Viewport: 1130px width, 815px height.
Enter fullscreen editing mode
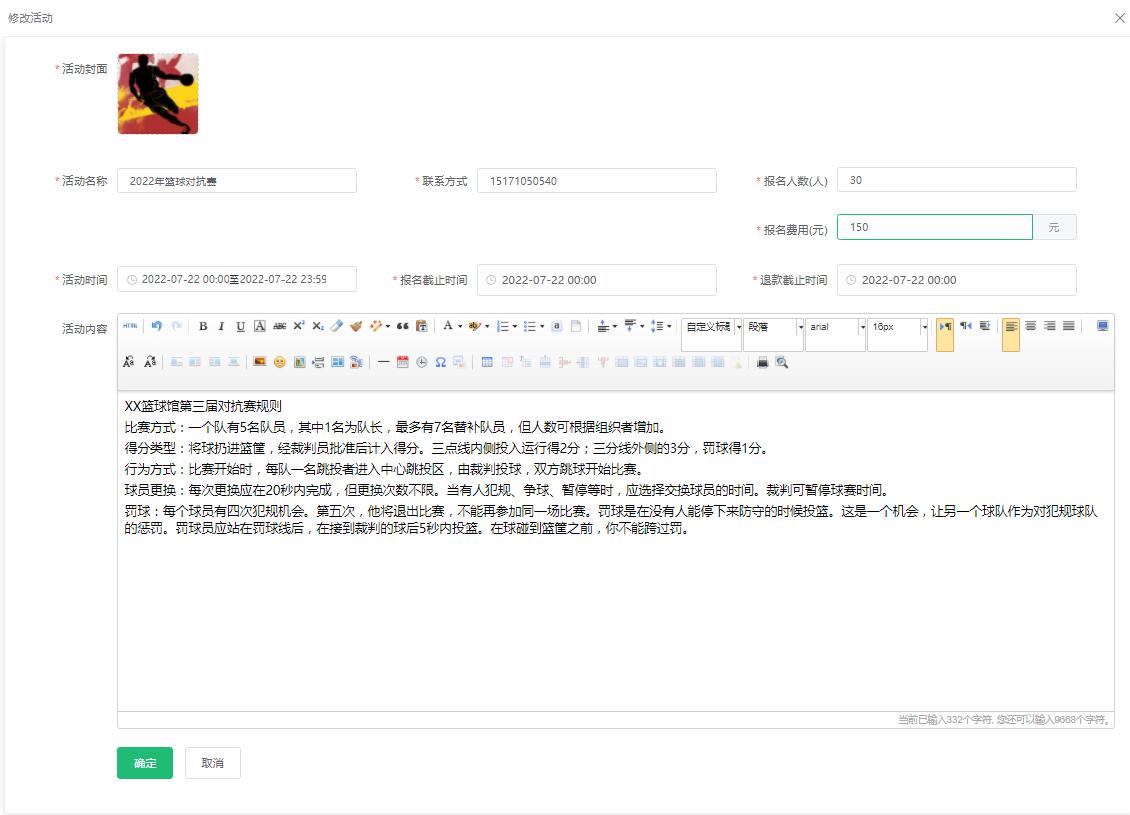point(1101,327)
